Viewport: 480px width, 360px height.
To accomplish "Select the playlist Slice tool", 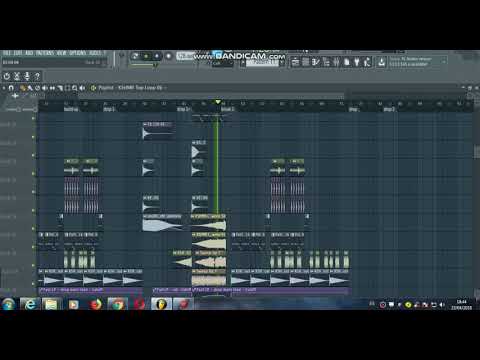I will coord(60,88).
